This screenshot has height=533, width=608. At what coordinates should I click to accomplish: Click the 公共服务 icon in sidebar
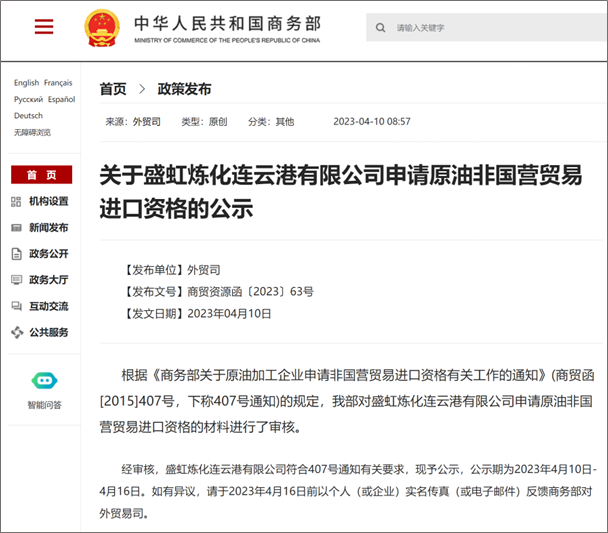(x=16, y=332)
